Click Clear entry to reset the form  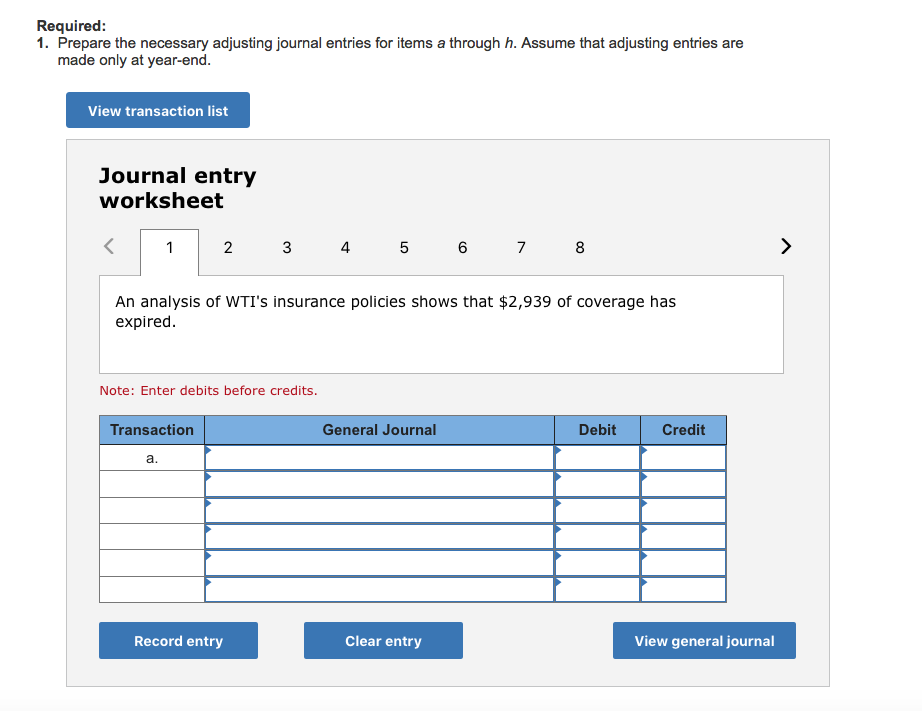[x=383, y=640]
